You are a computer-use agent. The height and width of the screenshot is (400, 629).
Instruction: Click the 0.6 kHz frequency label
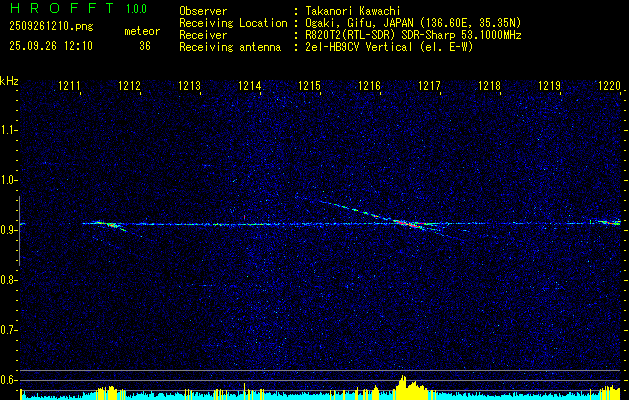coord(8,380)
